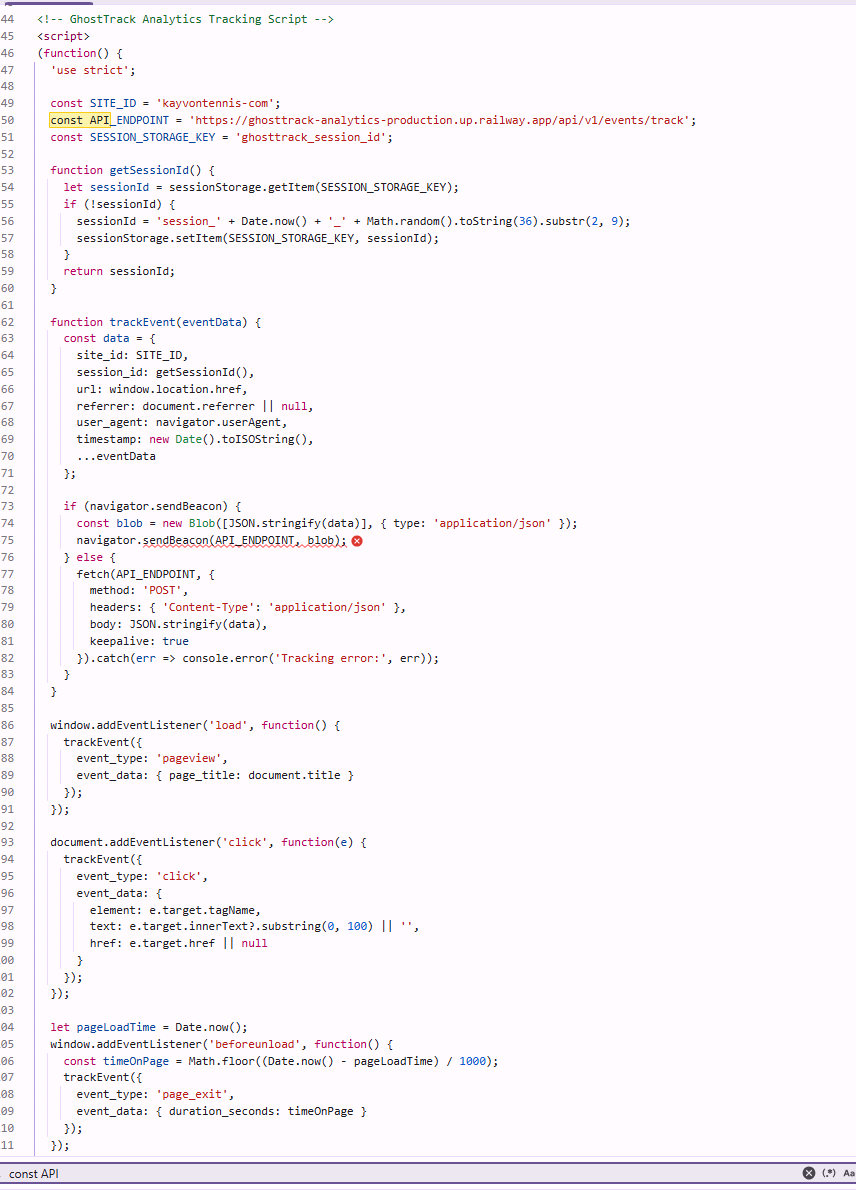
Task: Toggle regex search mode in the find bar
Action: click(829, 1172)
